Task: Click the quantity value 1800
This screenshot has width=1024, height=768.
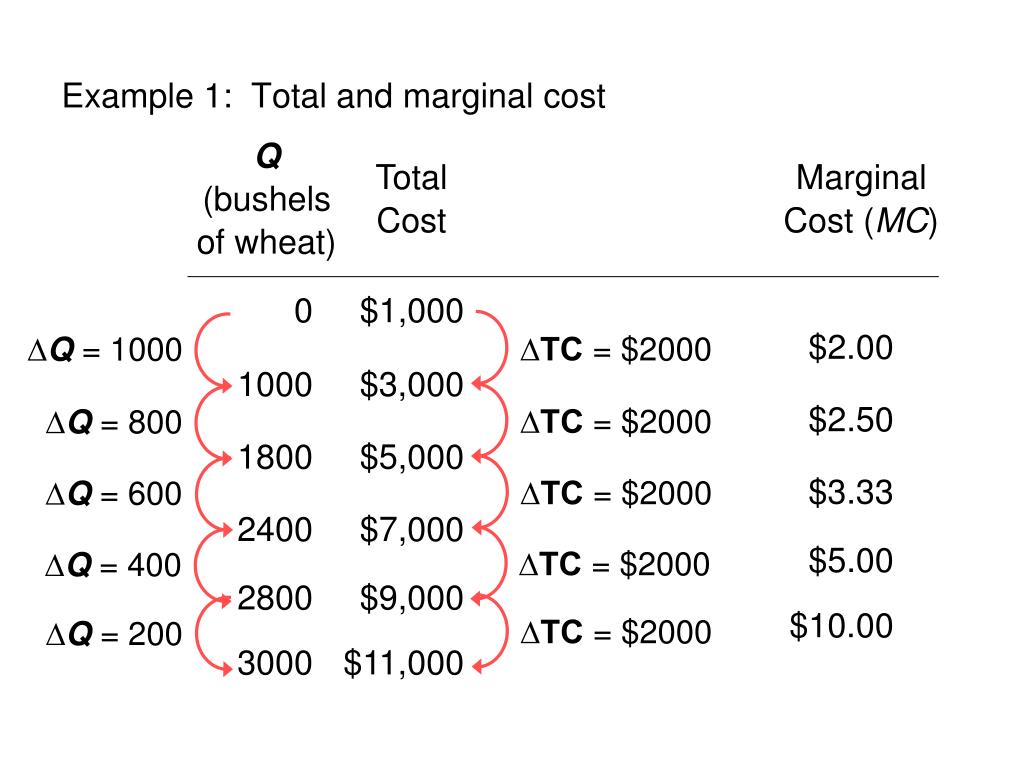Action: (x=275, y=457)
